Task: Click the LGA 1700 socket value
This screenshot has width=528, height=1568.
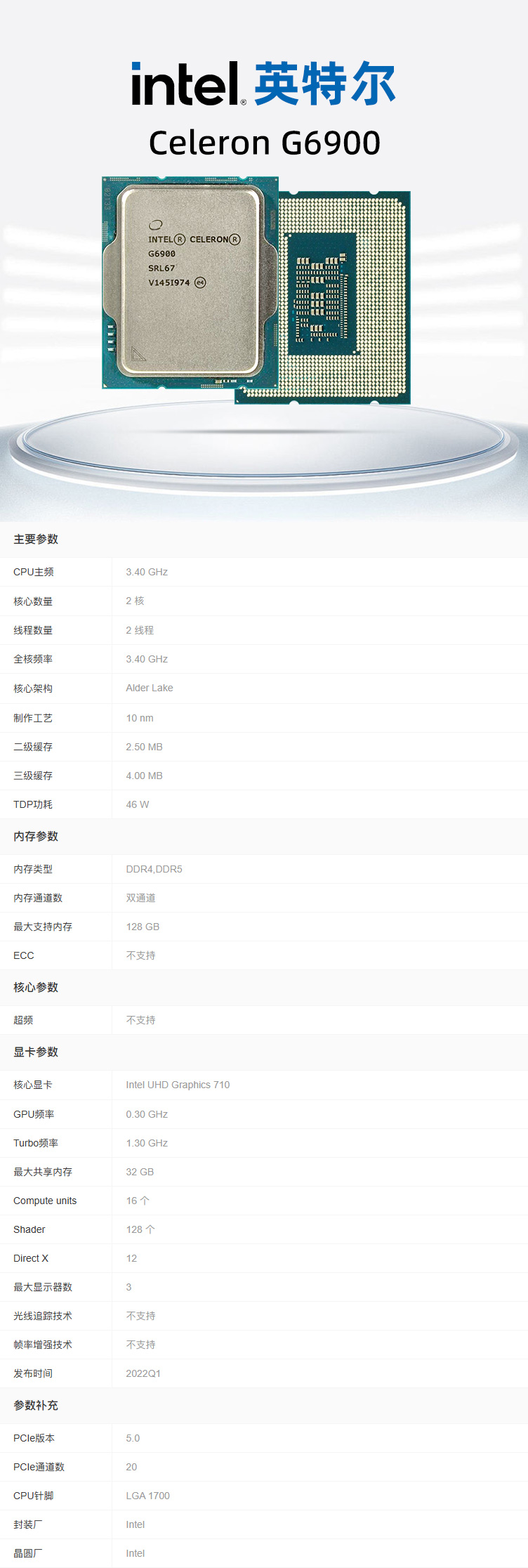Action: coord(147,1496)
